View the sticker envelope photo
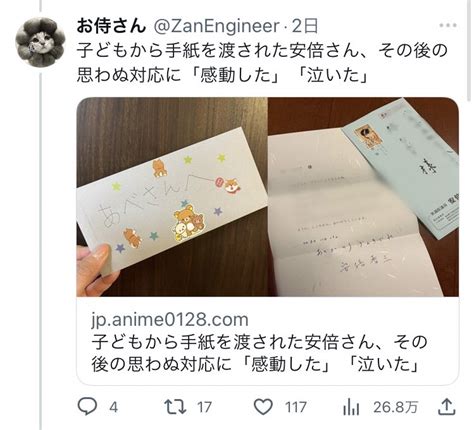 (x=172, y=197)
